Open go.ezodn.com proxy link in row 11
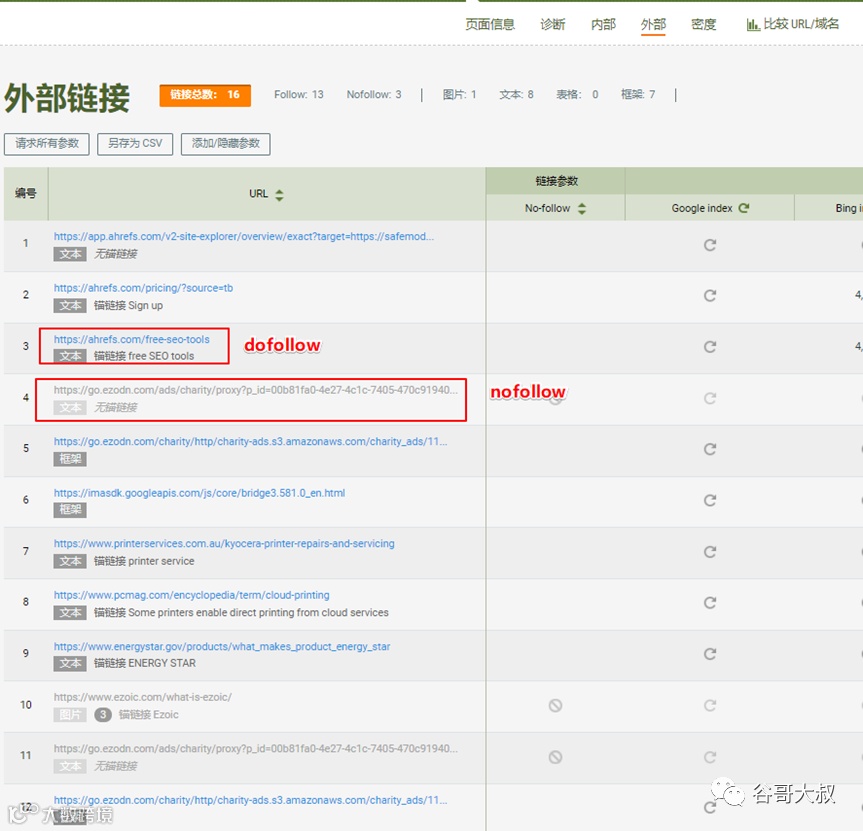This screenshot has height=831, width=863. pyautogui.click(x=255, y=748)
